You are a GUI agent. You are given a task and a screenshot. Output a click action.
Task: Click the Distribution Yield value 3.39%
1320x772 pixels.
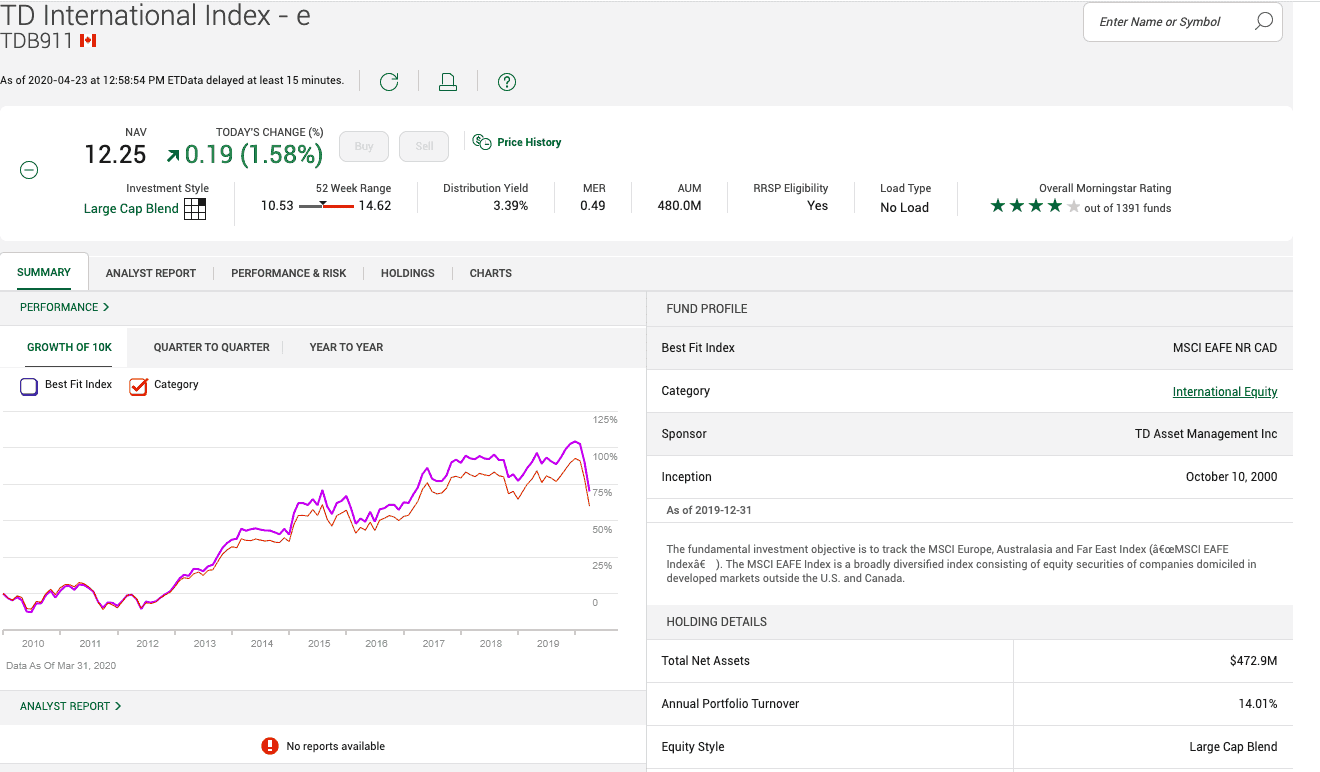tap(510, 206)
